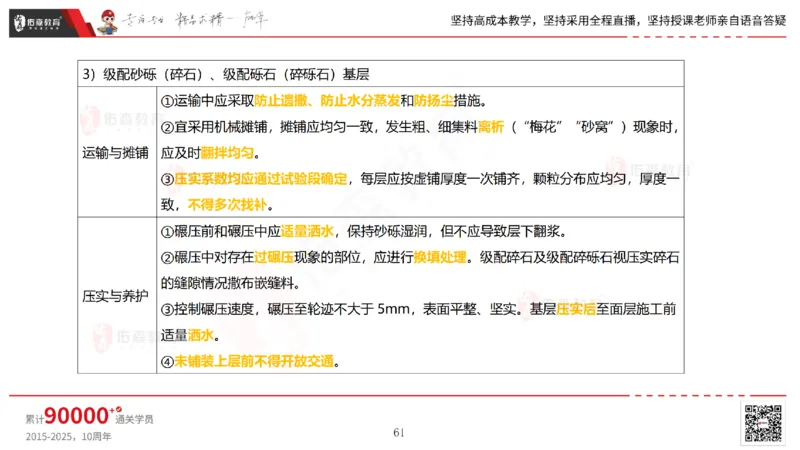Click the text 的缝隙情况撒布嵌缝料
Viewport: 800px width, 450px height.
[x=227, y=283]
